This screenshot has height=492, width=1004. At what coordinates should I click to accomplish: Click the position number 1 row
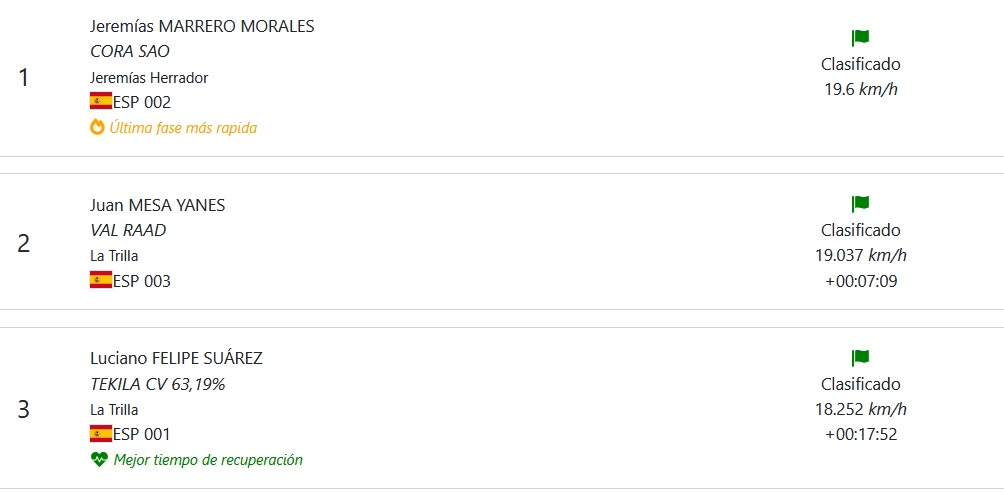[24, 77]
